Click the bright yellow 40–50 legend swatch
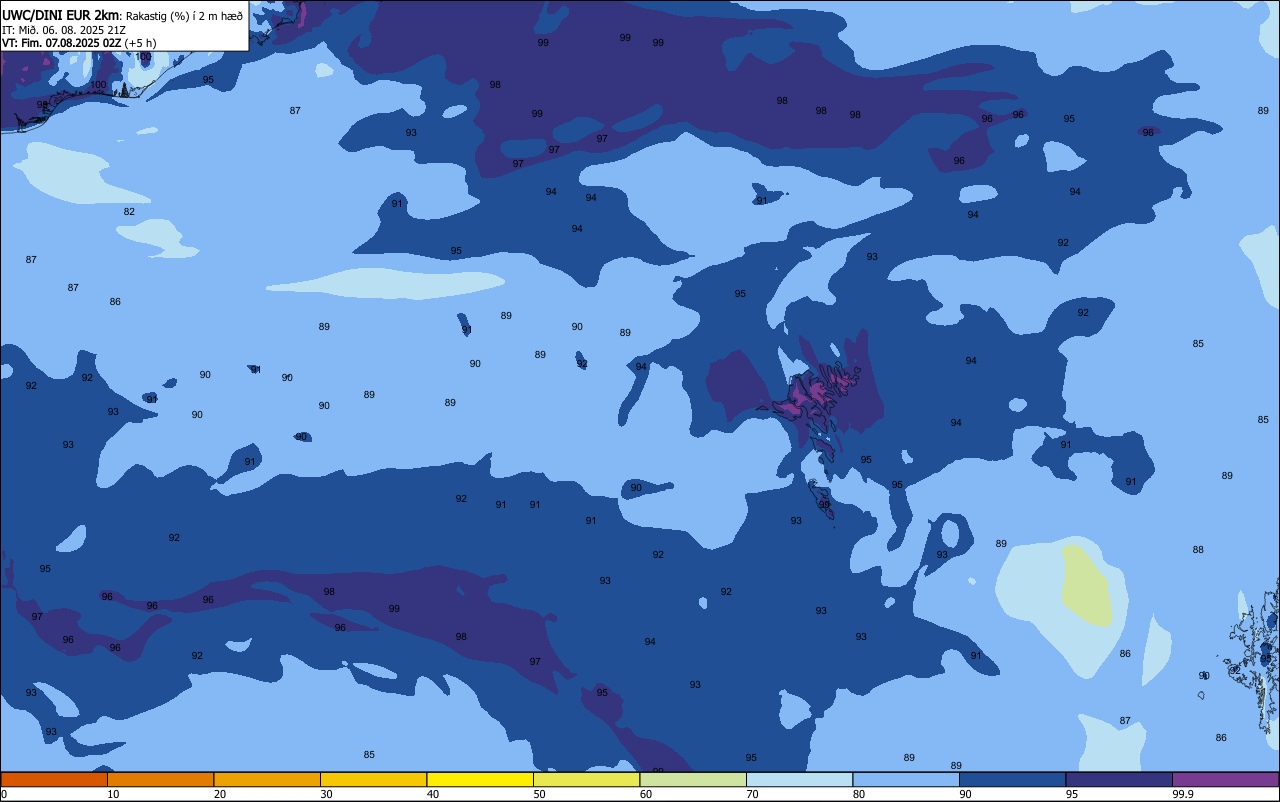 click(x=480, y=779)
